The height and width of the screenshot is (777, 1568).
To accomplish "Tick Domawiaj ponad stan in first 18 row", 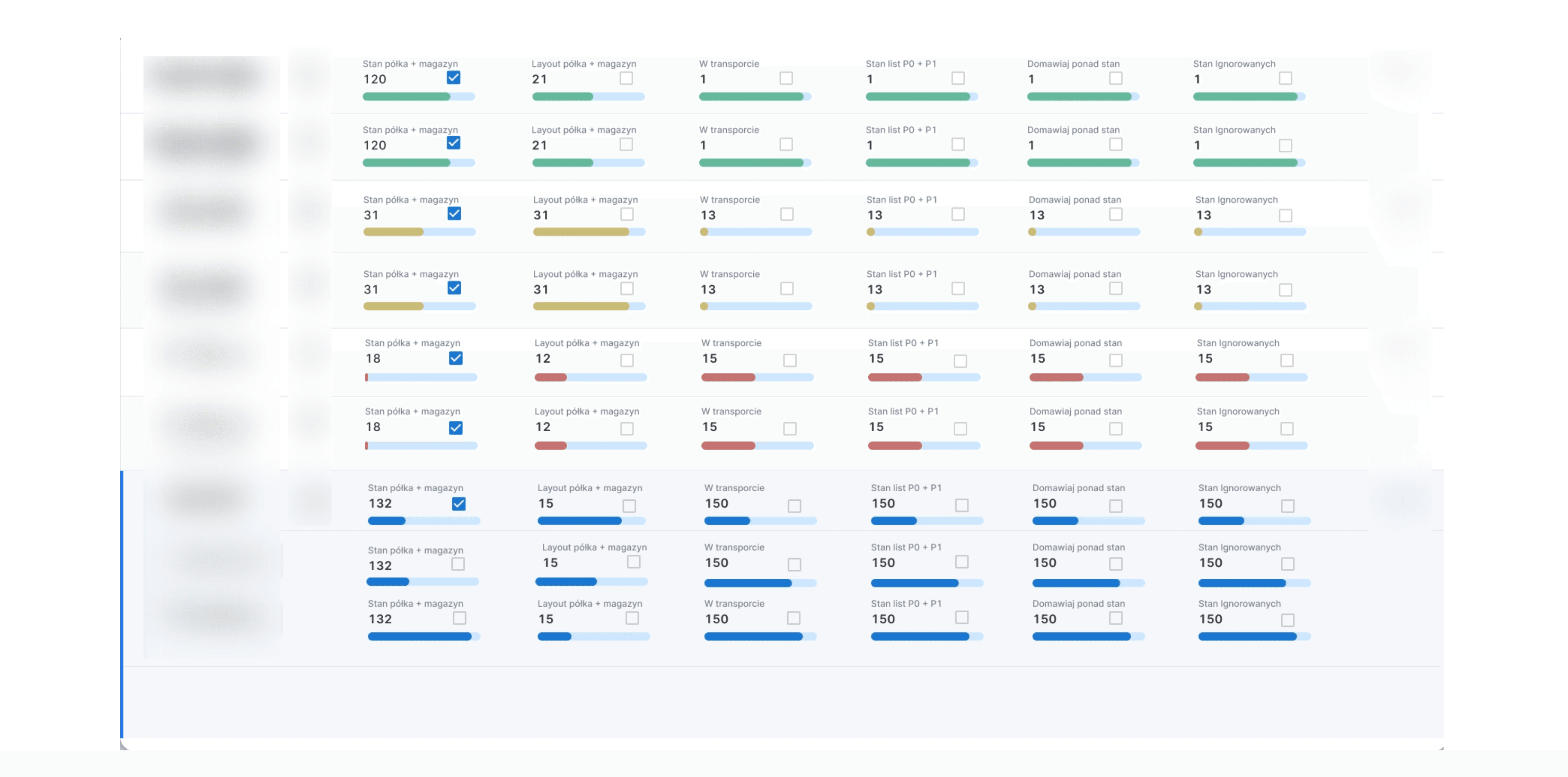I will pyautogui.click(x=1116, y=360).
